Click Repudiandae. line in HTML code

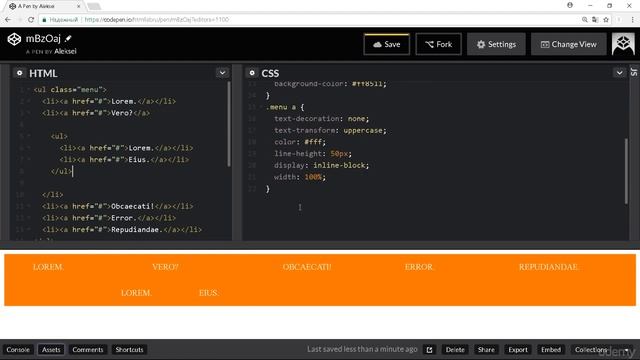[122, 230]
